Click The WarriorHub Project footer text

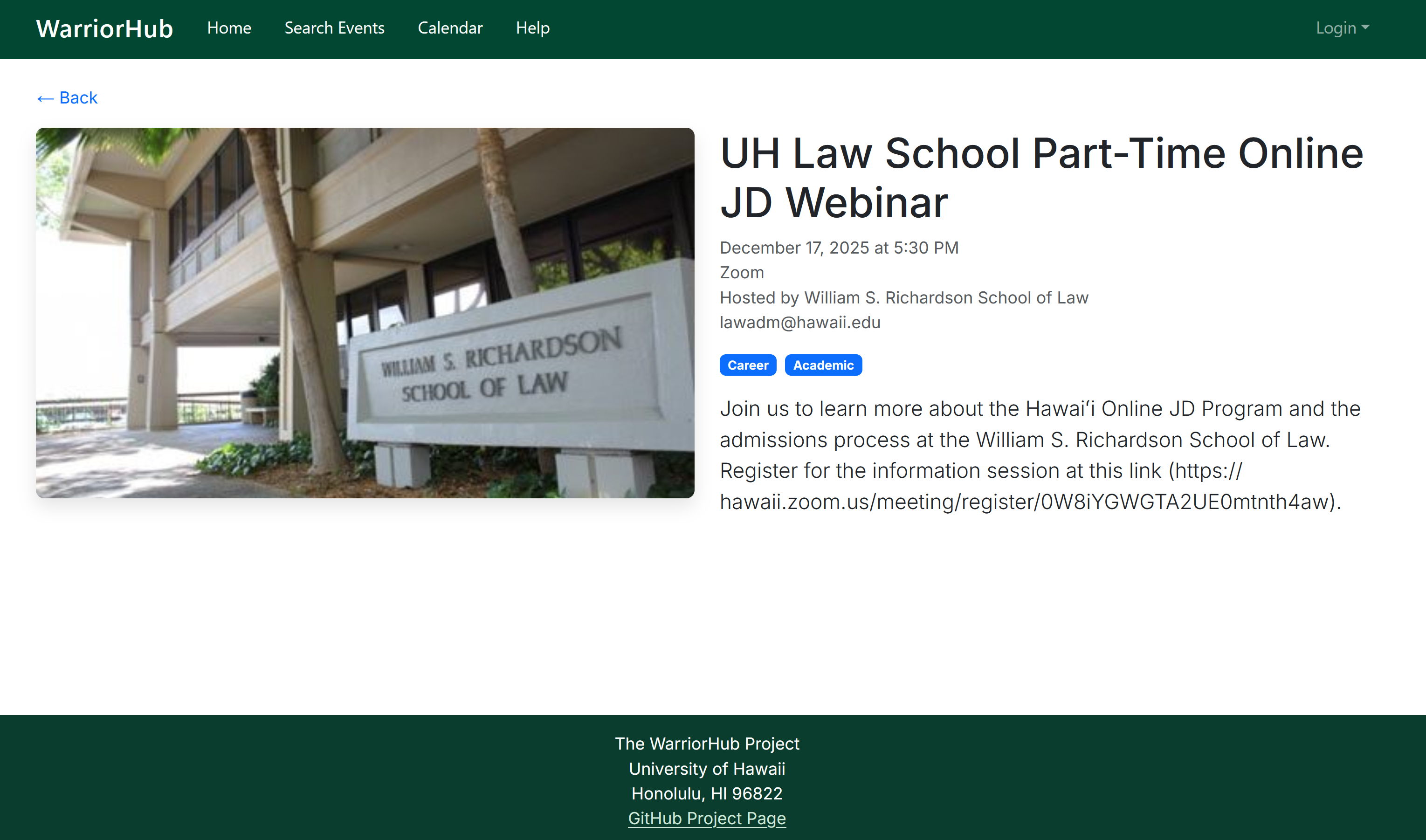(x=707, y=743)
